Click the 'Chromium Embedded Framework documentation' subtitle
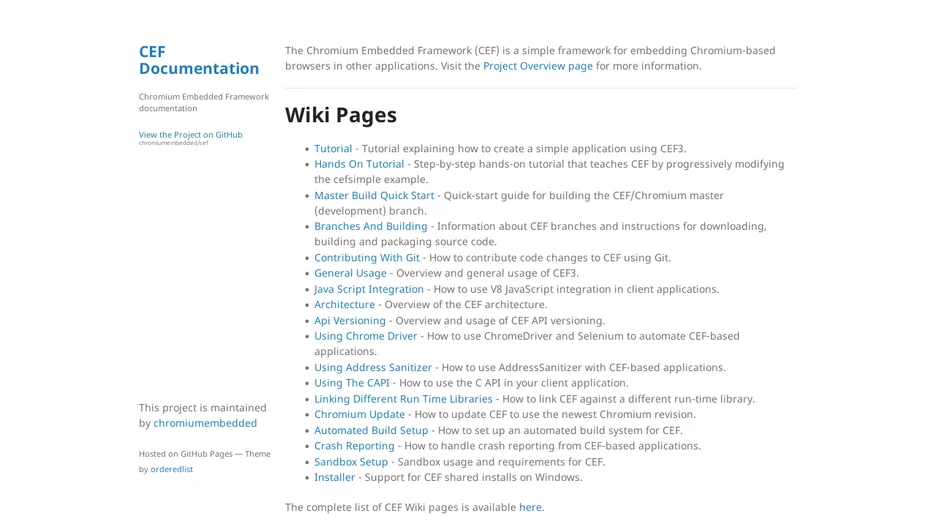Image resolution: width=936 pixels, height=527 pixels. [x=204, y=103]
